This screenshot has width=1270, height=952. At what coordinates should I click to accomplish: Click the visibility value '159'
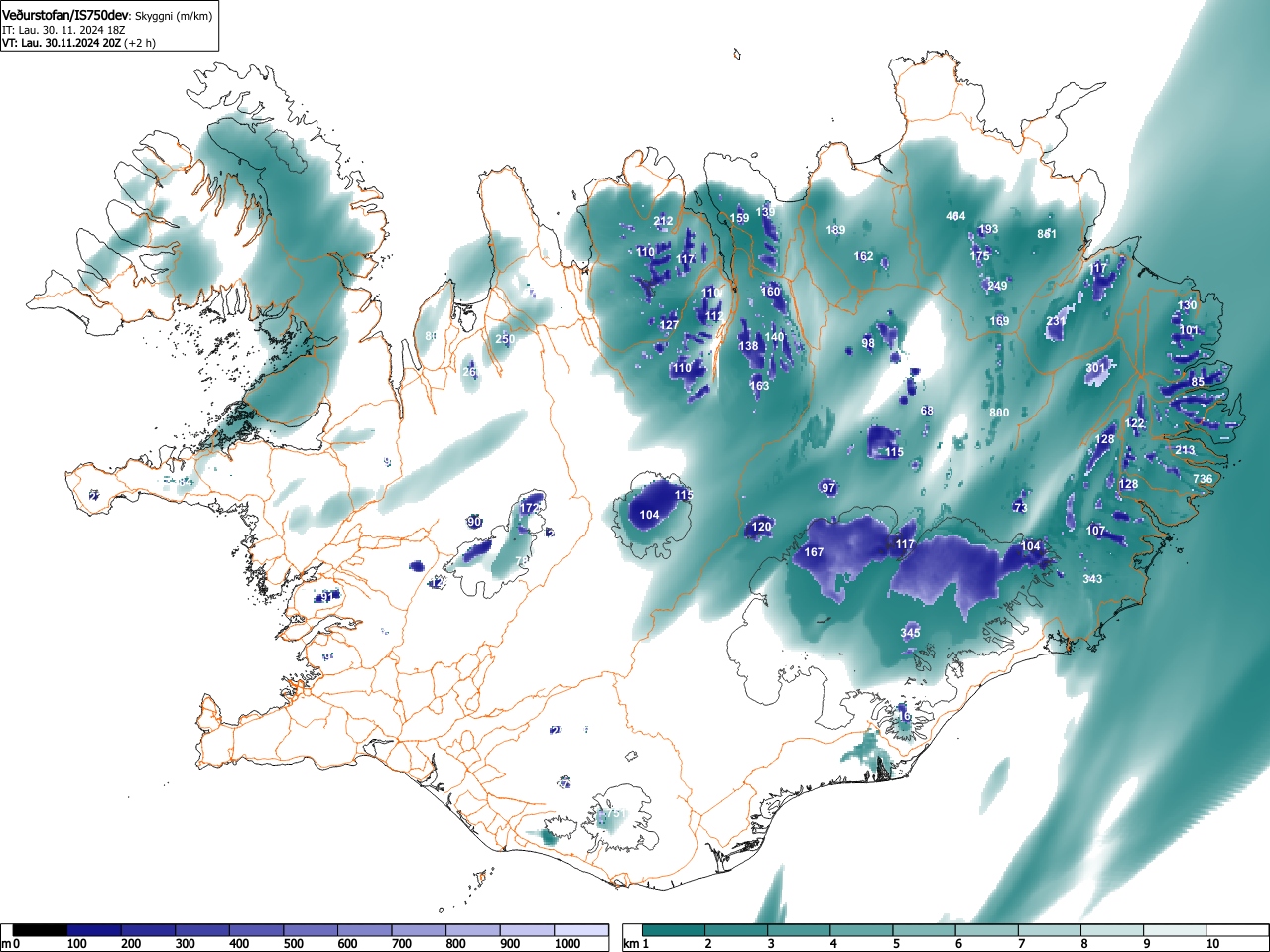click(x=740, y=219)
